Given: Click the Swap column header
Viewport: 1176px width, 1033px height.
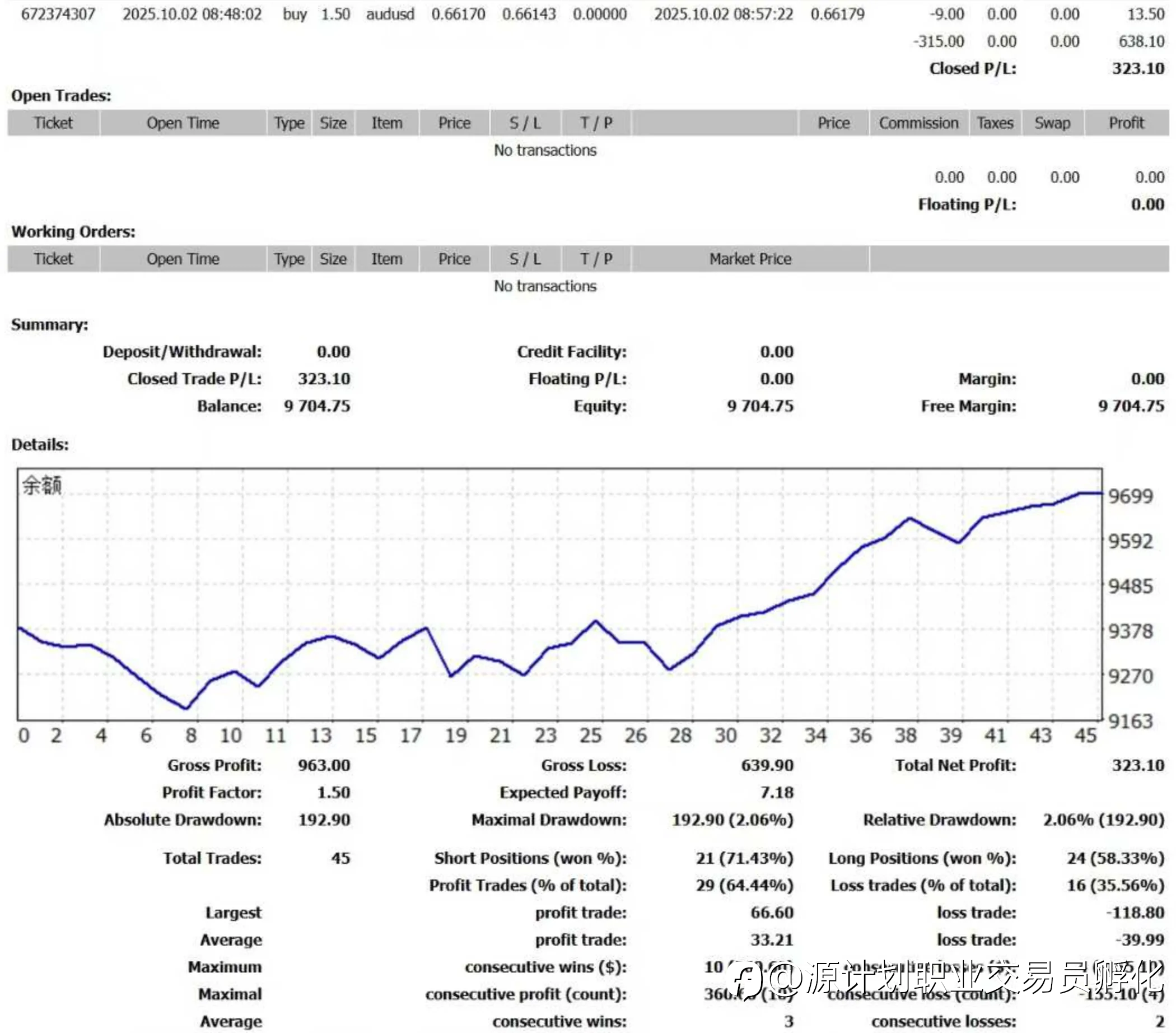Looking at the screenshot, I should click(x=1052, y=123).
